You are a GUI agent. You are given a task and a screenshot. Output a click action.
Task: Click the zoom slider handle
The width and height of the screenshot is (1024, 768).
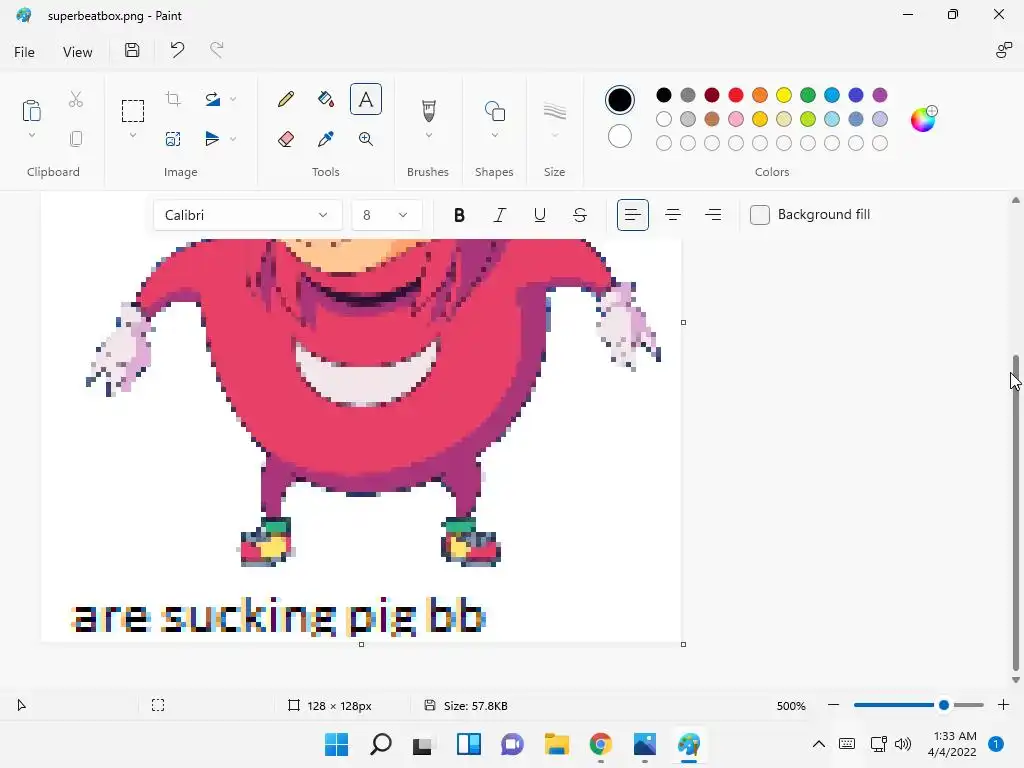pyautogui.click(x=944, y=705)
